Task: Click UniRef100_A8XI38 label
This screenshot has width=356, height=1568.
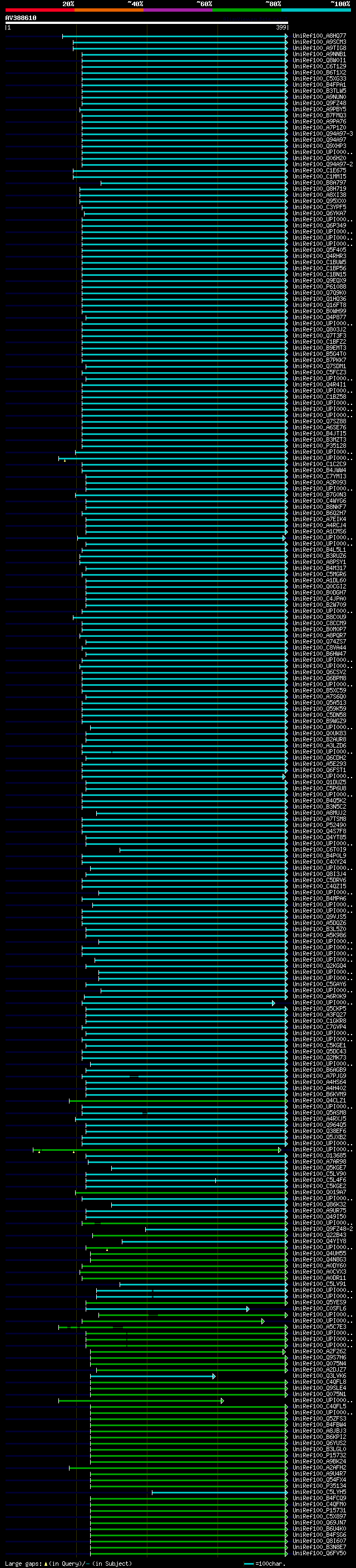Action: 319,195
